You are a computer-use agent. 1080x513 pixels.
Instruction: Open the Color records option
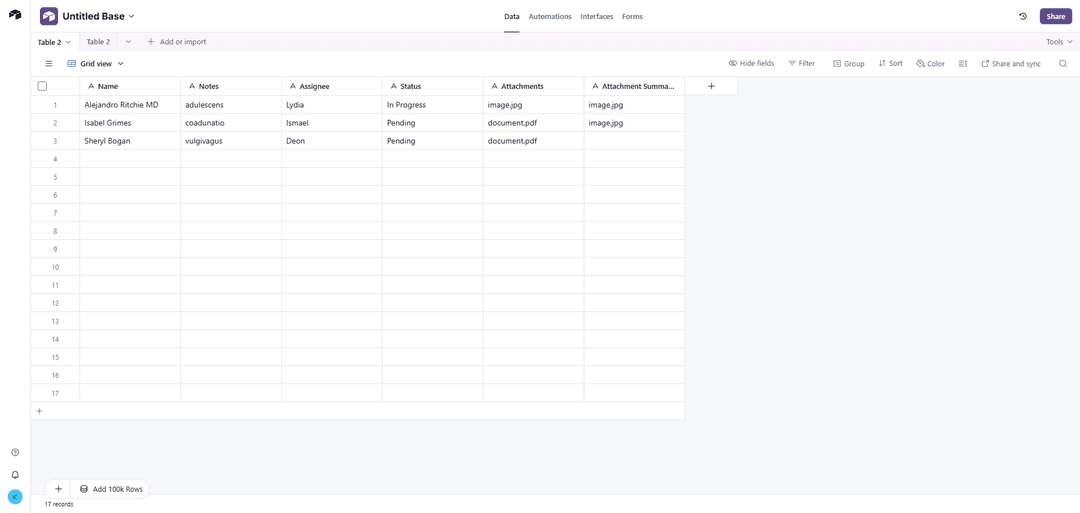[930, 63]
